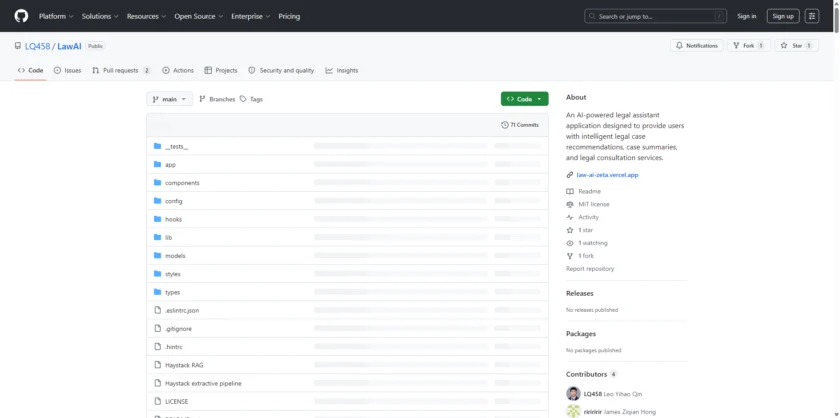Click the Sign up button
This screenshot has height=418, width=840.
coord(781,16)
